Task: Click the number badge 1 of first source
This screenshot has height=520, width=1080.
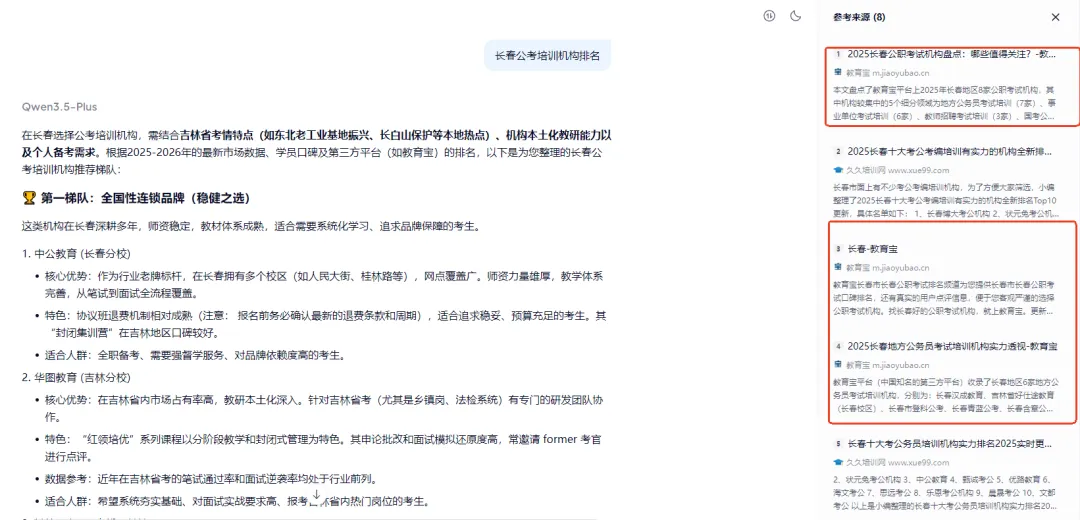Action: tap(838, 54)
